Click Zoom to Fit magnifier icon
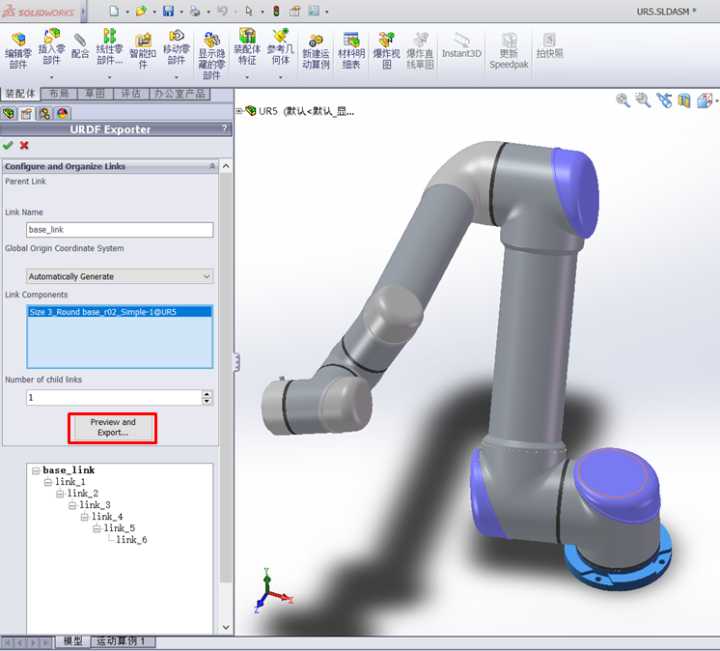This screenshot has width=720, height=651. click(623, 100)
